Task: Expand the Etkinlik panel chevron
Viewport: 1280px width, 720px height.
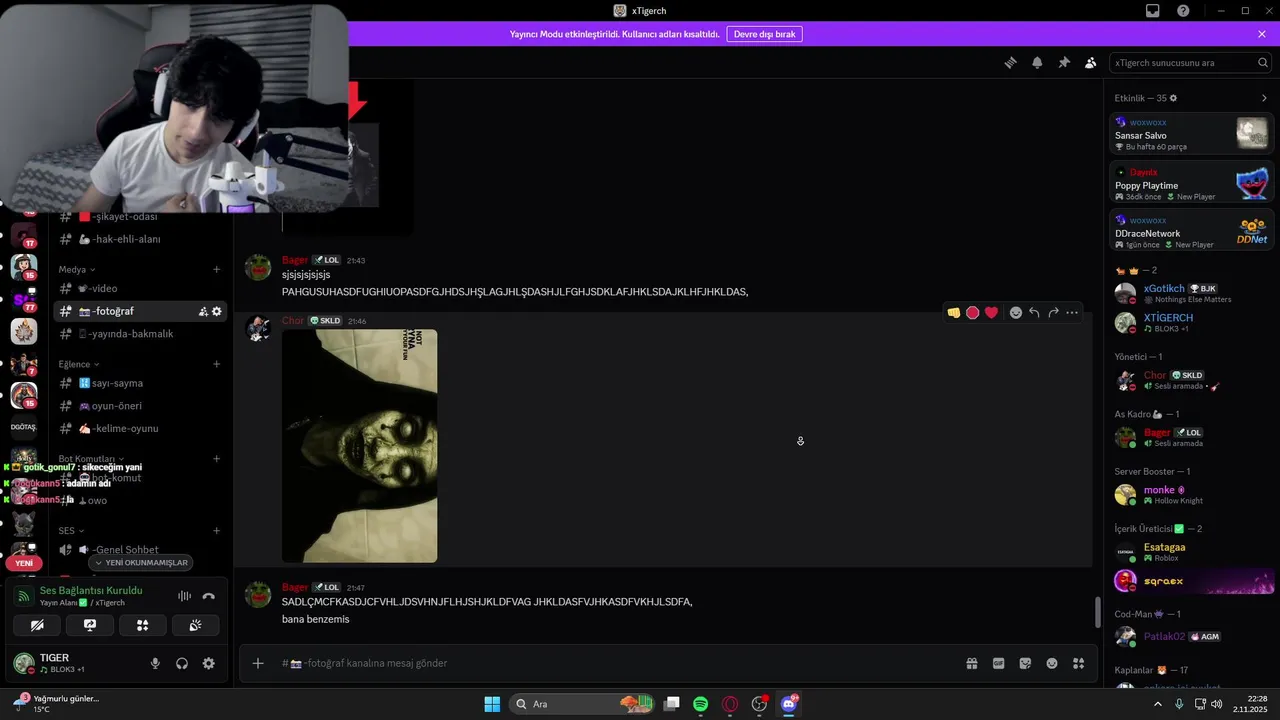Action: point(1264,98)
